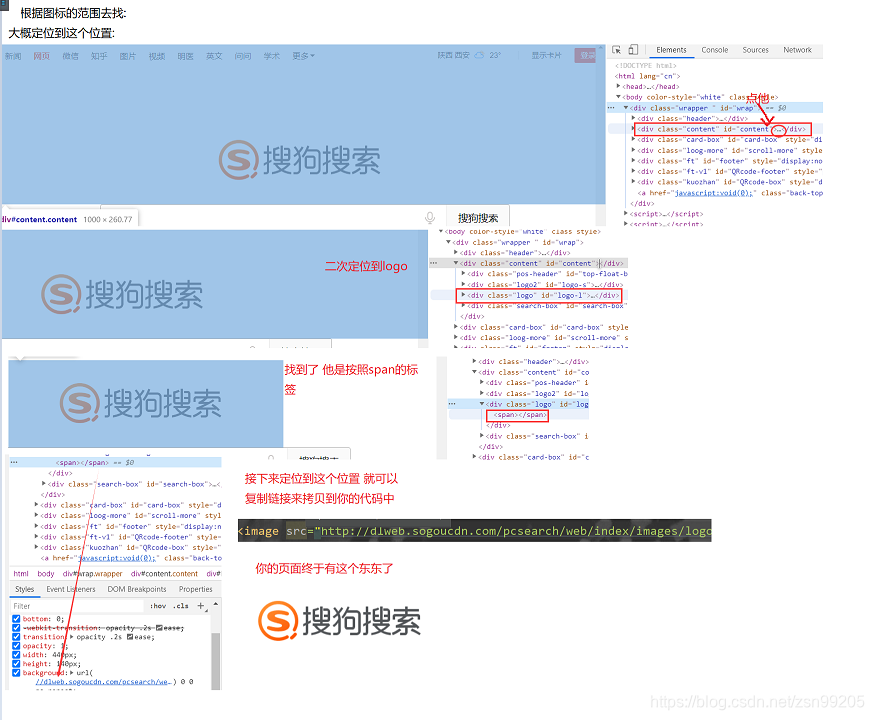Screen dimensions: 874x720
Task: Select the html breadcrumb item
Action: pyautogui.click(x=21, y=573)
